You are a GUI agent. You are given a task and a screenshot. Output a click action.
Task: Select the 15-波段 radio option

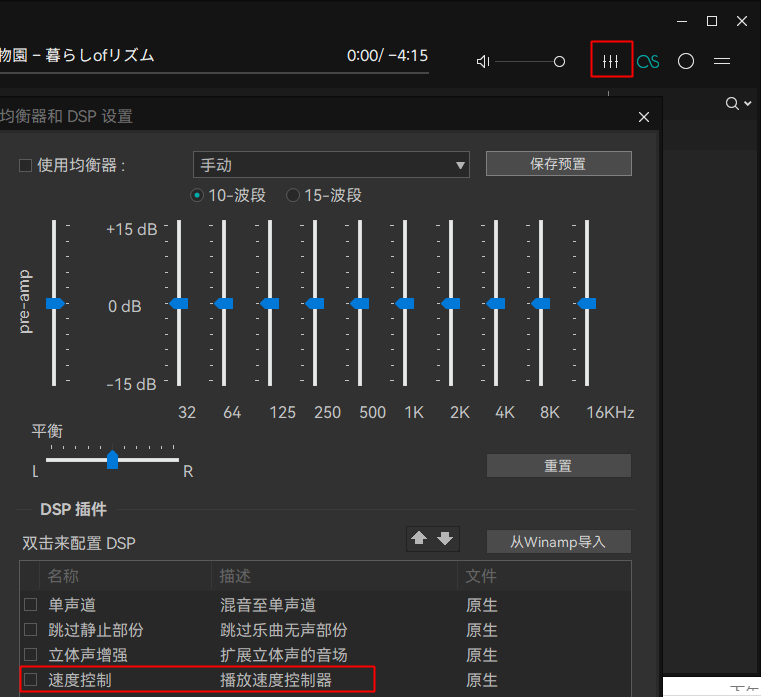tap(293, 196)
